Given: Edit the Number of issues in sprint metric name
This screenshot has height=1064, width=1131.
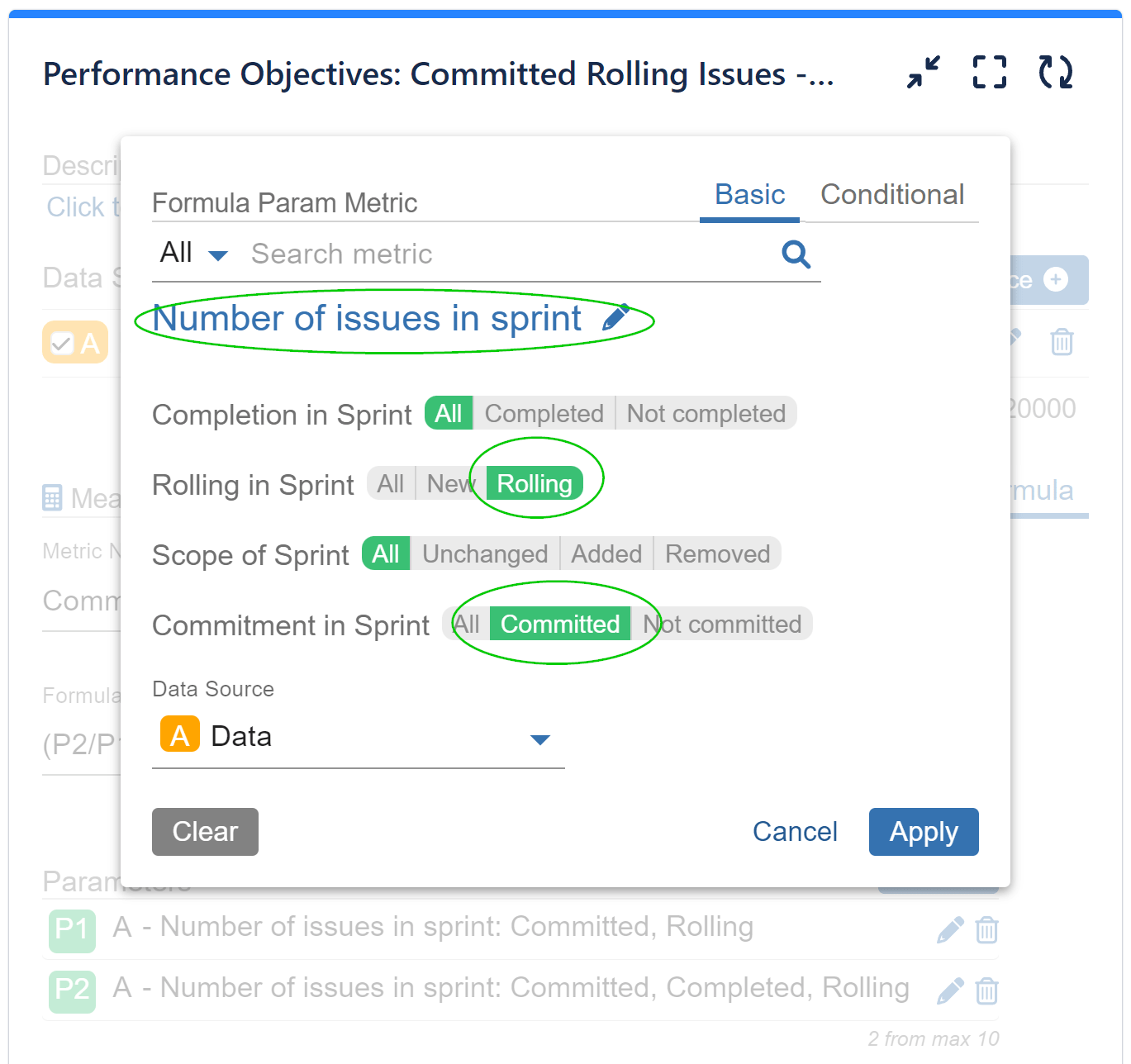Looking at the screenshot, I should click(x=618, y=316).
